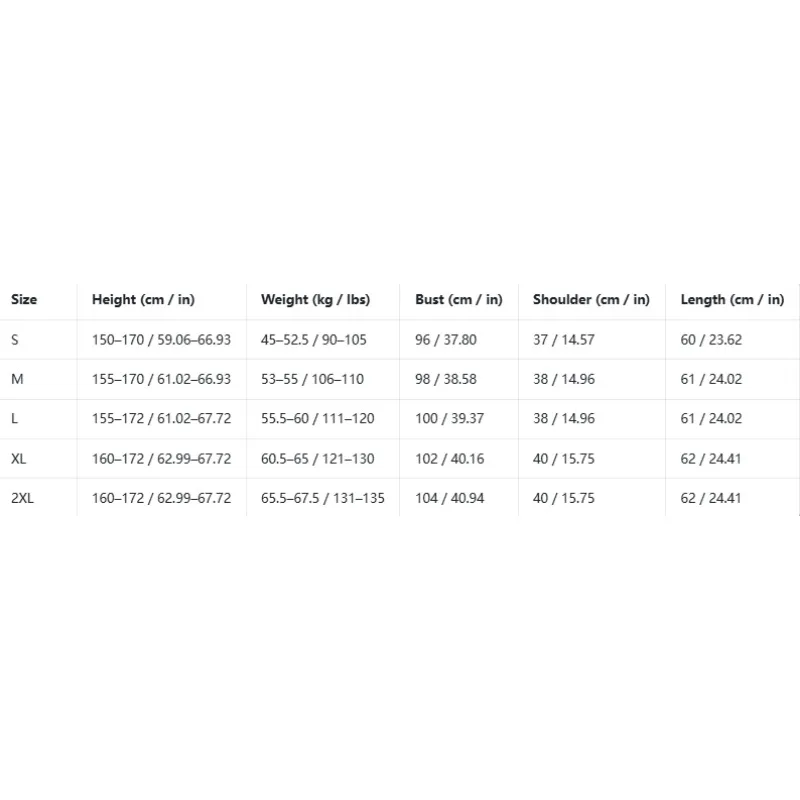This screenshot has height=800, width=800.
Task: Click the S size row label
Action: pyautogui.click(x=15, y=340)
